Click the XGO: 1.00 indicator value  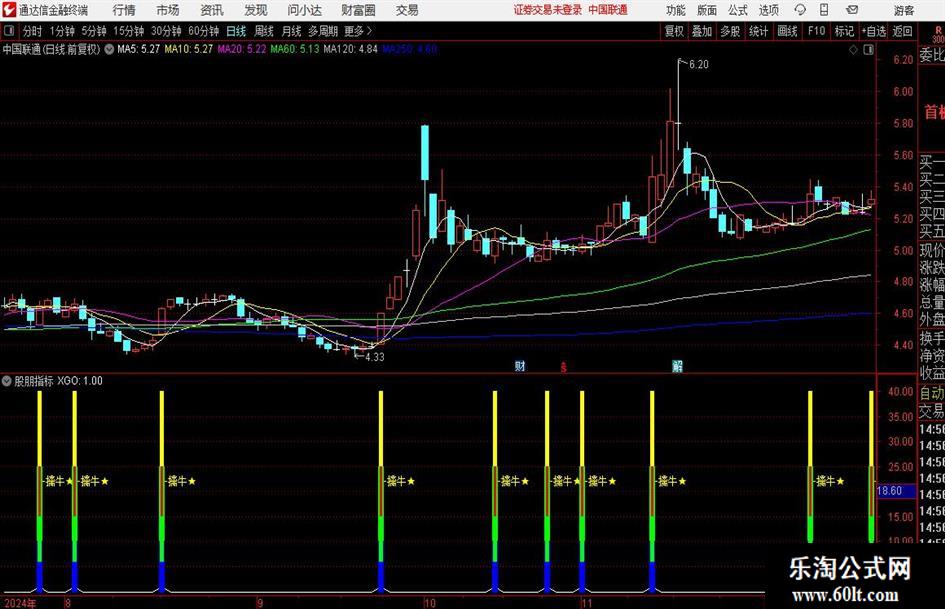point(80,381)
